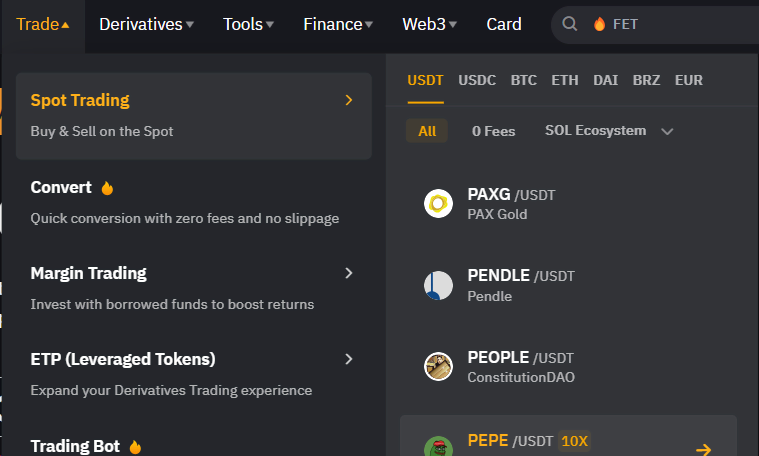This screenshot has height=456, width=759.
Task: Click the PAXG coin logo
Action: tap(439, 203)
